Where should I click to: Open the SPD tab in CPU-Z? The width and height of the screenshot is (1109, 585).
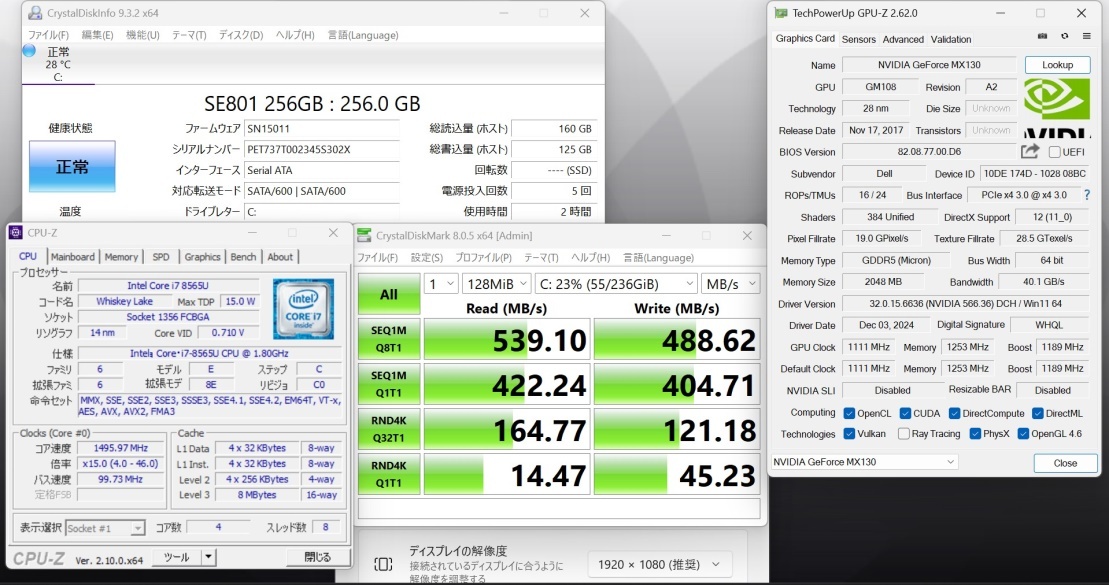161,257
